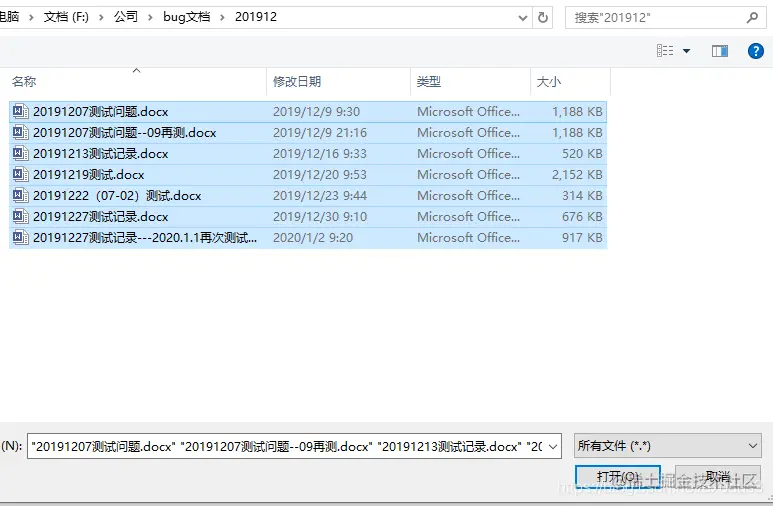Sort by 大小 column header
Viewport: 773px width, 506px height.
[x=549, y=81]
